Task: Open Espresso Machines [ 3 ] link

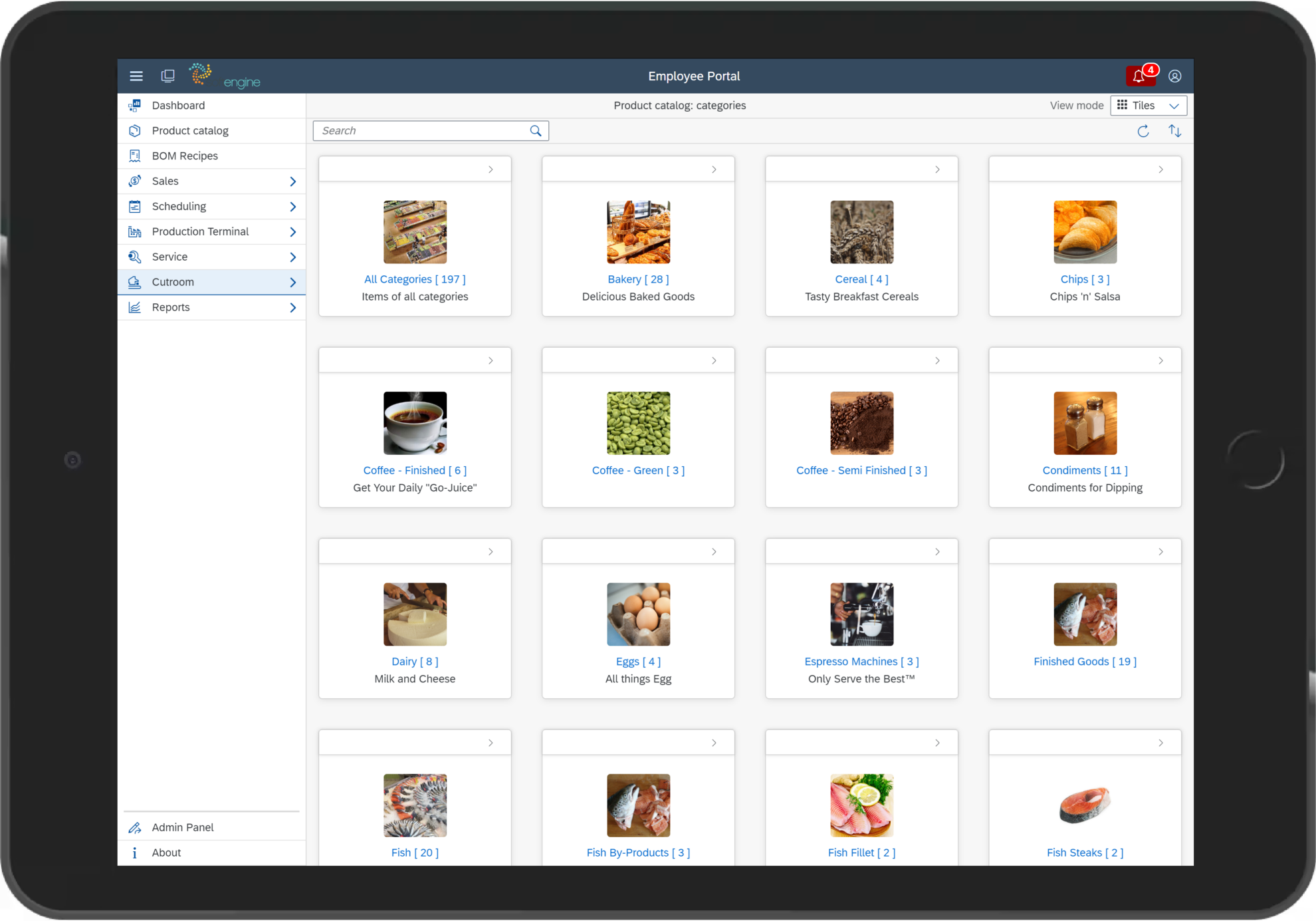Action: (861, 662)
